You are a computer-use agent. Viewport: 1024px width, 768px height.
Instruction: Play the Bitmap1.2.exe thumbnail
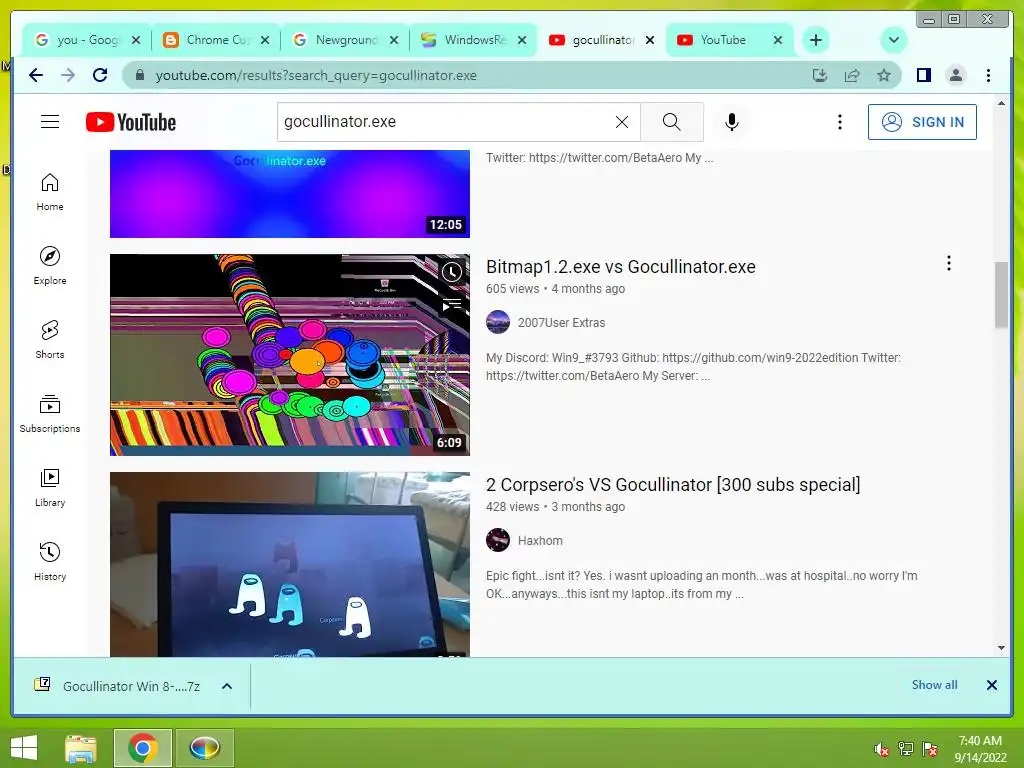pos(289,355)
